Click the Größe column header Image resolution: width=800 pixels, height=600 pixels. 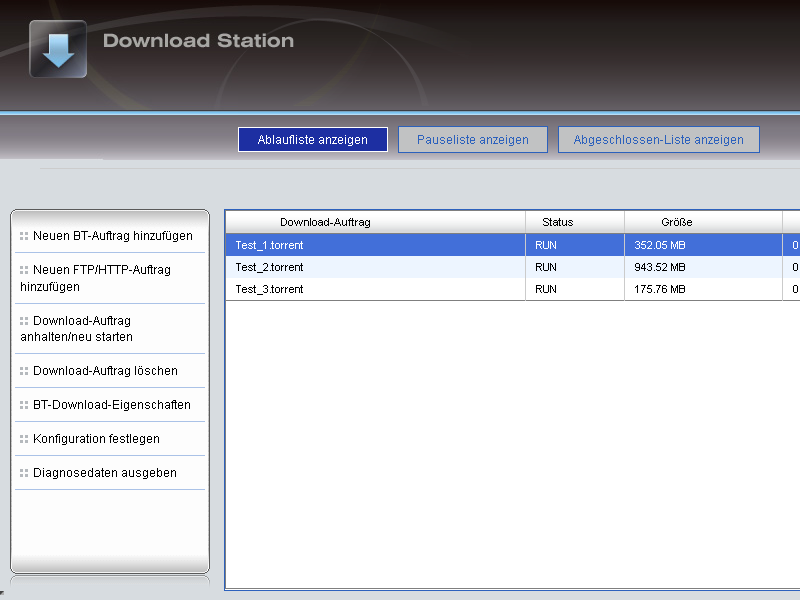tap(704, 222)
